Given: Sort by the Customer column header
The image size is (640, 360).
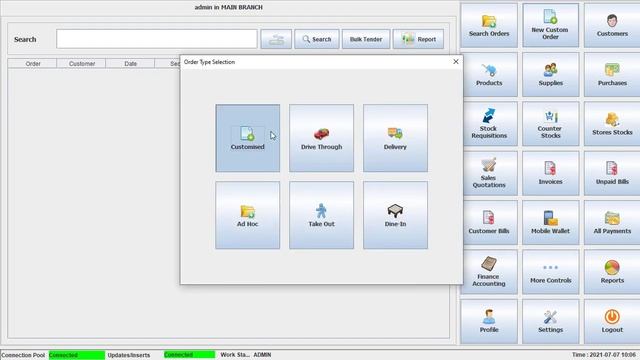Looking at the screenshot, I should point(82,64).
